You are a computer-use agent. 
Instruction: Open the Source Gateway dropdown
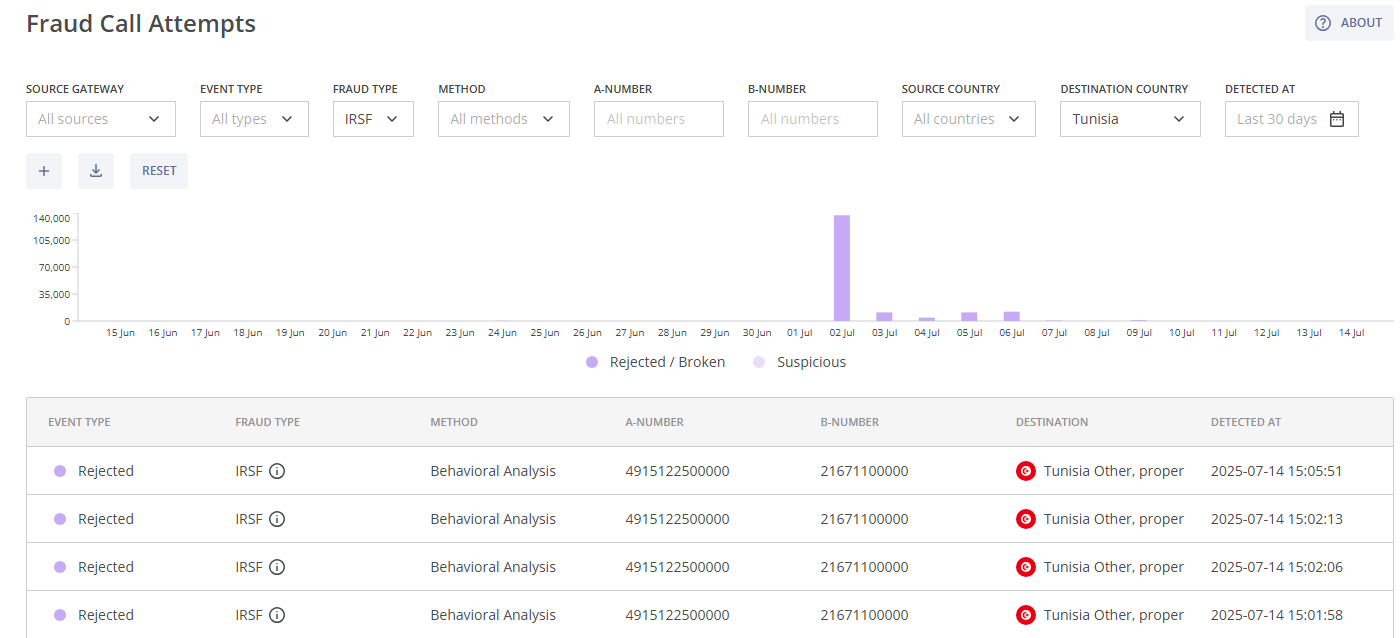coord(100,118)
